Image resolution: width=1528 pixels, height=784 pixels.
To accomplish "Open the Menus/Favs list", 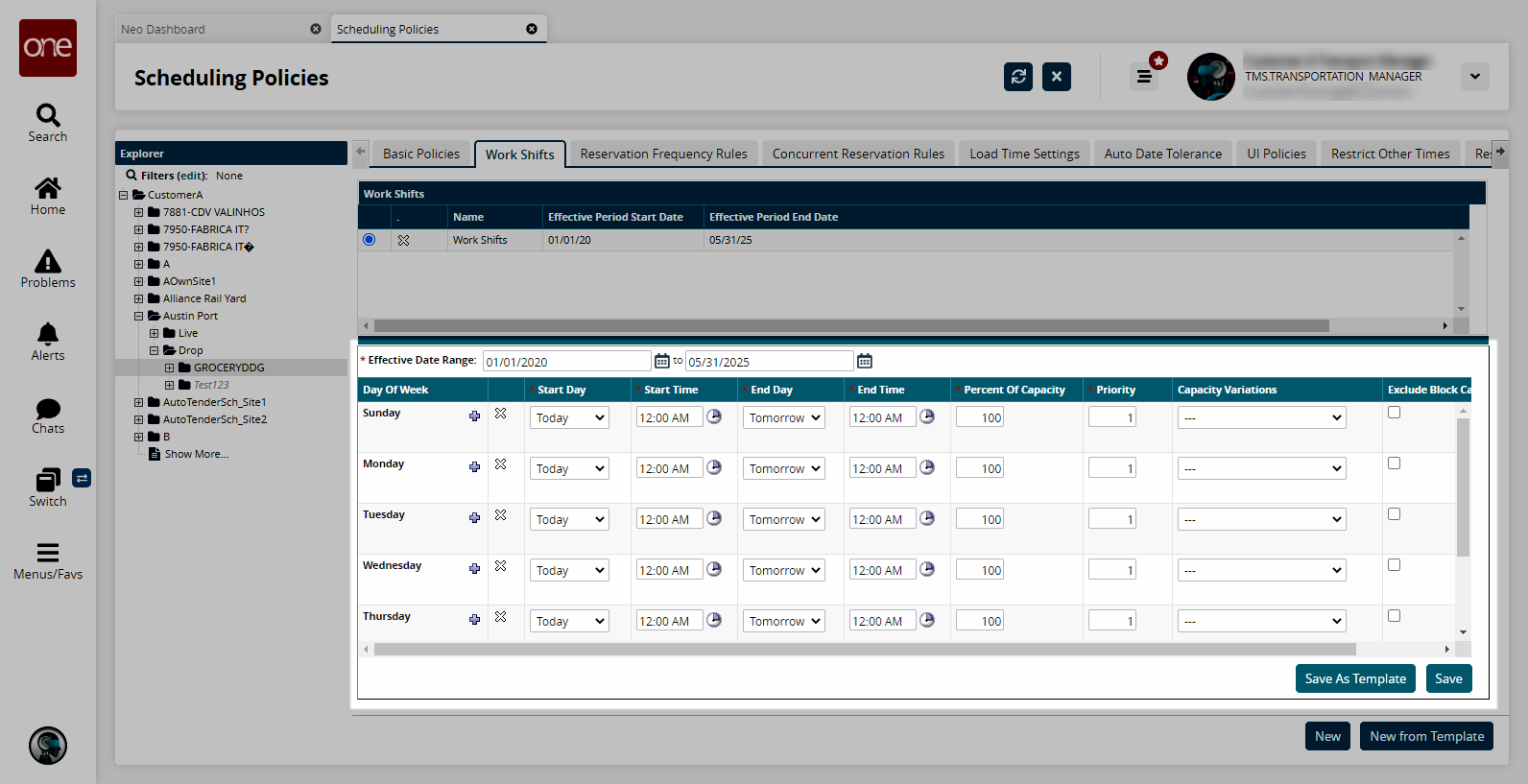I will pos(48,561).
